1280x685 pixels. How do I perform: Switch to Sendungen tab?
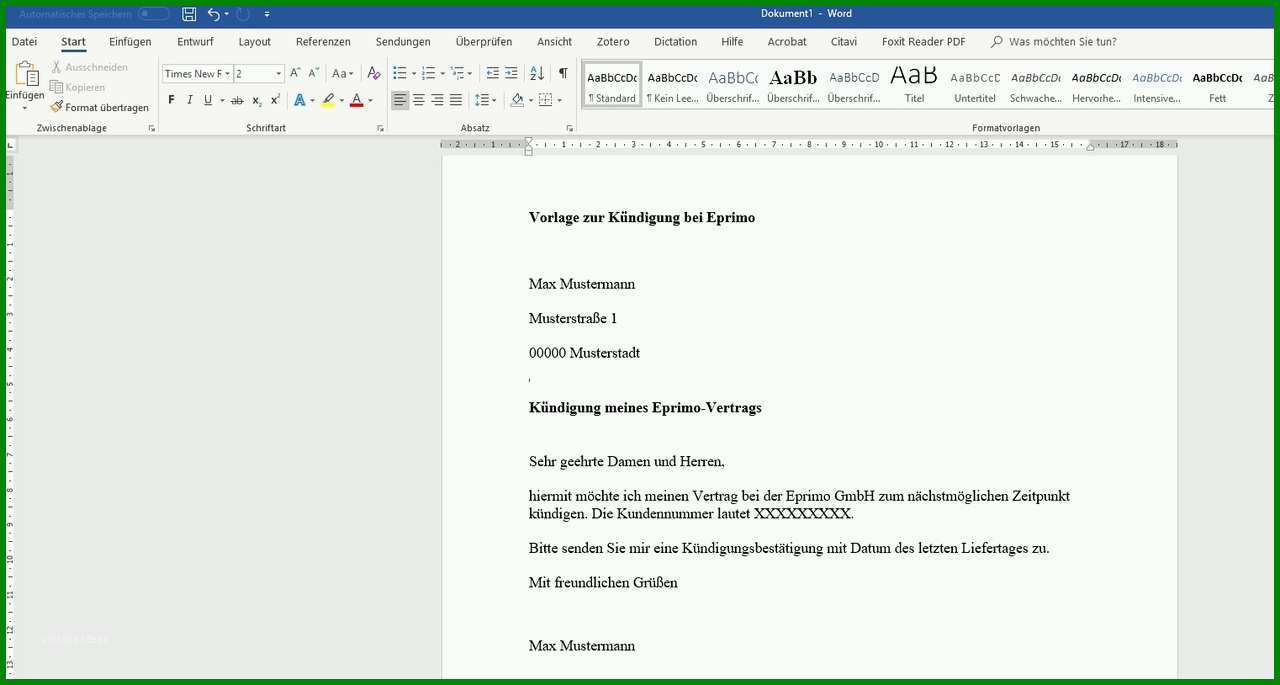click(403, 42)
